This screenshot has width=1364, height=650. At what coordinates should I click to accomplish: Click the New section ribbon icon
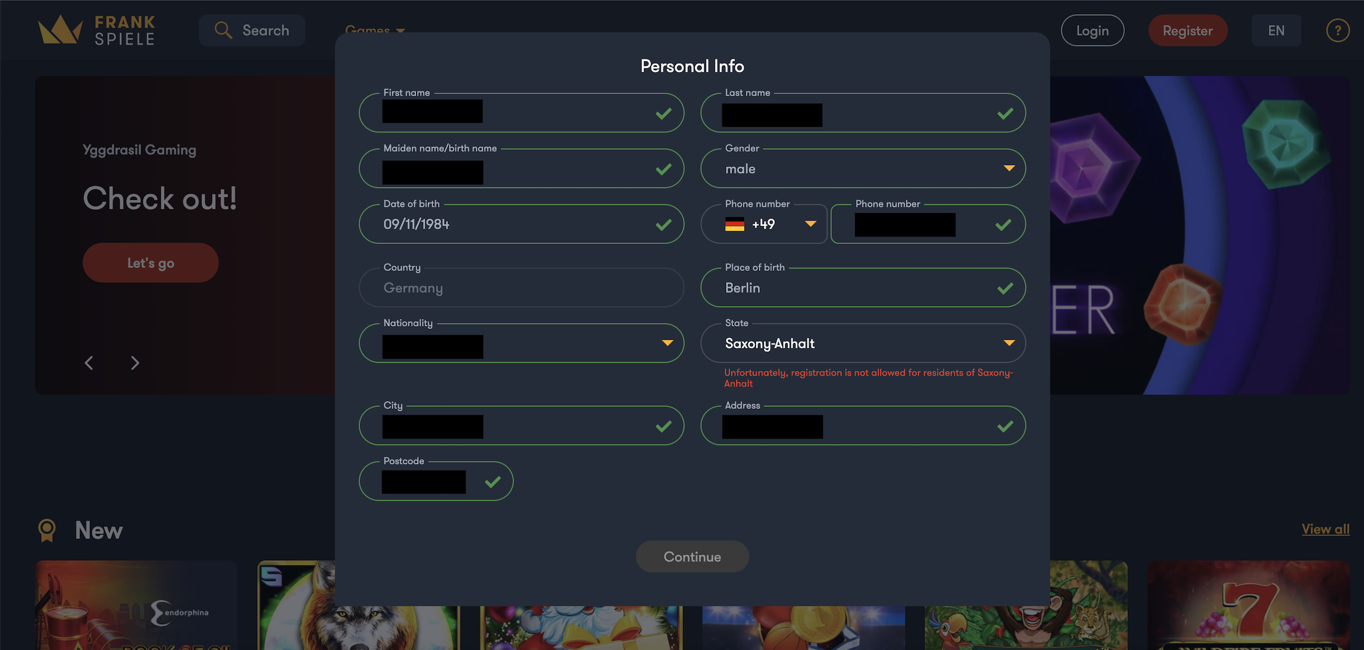(x=47, y=530)
